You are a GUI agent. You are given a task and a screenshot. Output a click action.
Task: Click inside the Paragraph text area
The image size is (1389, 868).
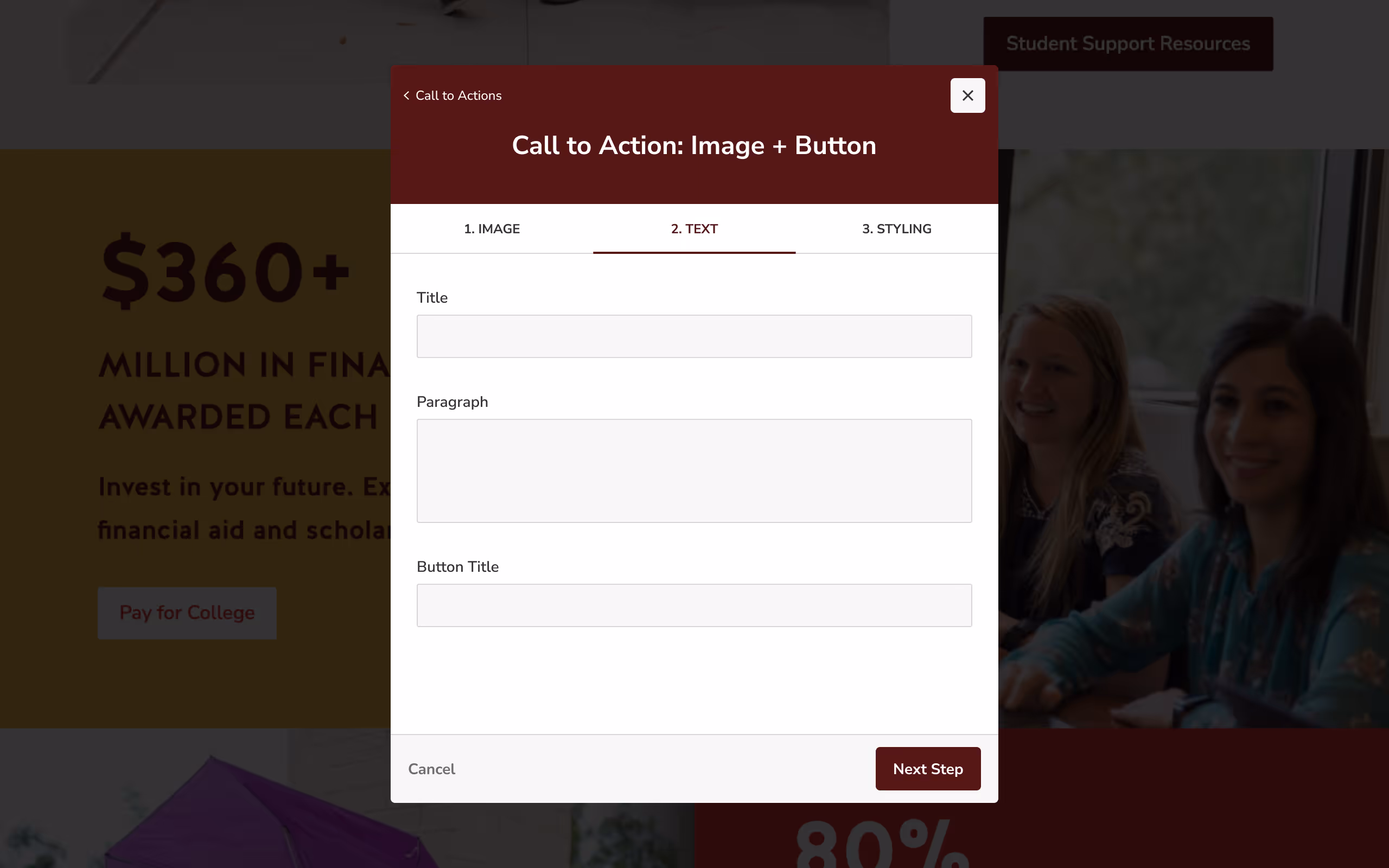coord(693,470)
